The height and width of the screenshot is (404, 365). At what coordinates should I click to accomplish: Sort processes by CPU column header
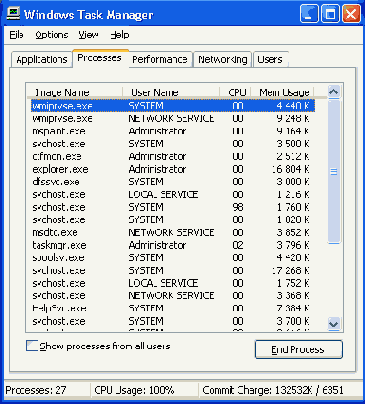click(236, 92)
